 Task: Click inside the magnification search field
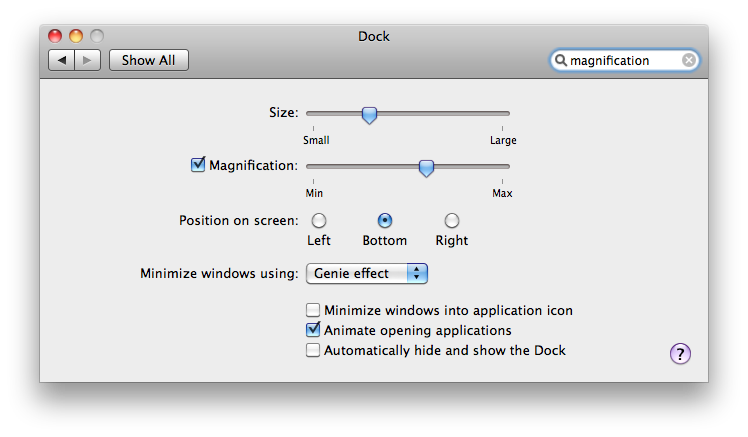624,60
